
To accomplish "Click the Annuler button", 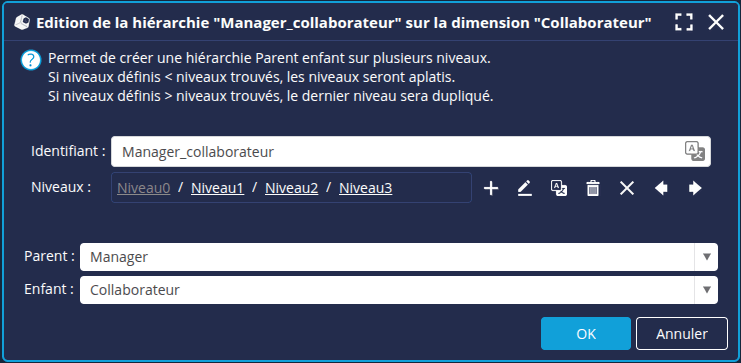I will (x=682, y=334).
